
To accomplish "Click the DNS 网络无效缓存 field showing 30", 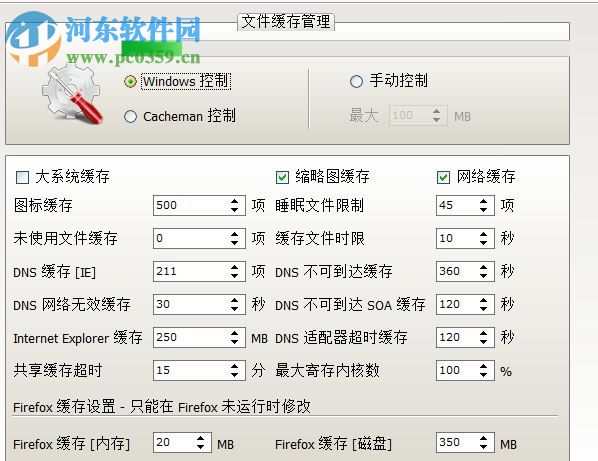I will point(199,304).
